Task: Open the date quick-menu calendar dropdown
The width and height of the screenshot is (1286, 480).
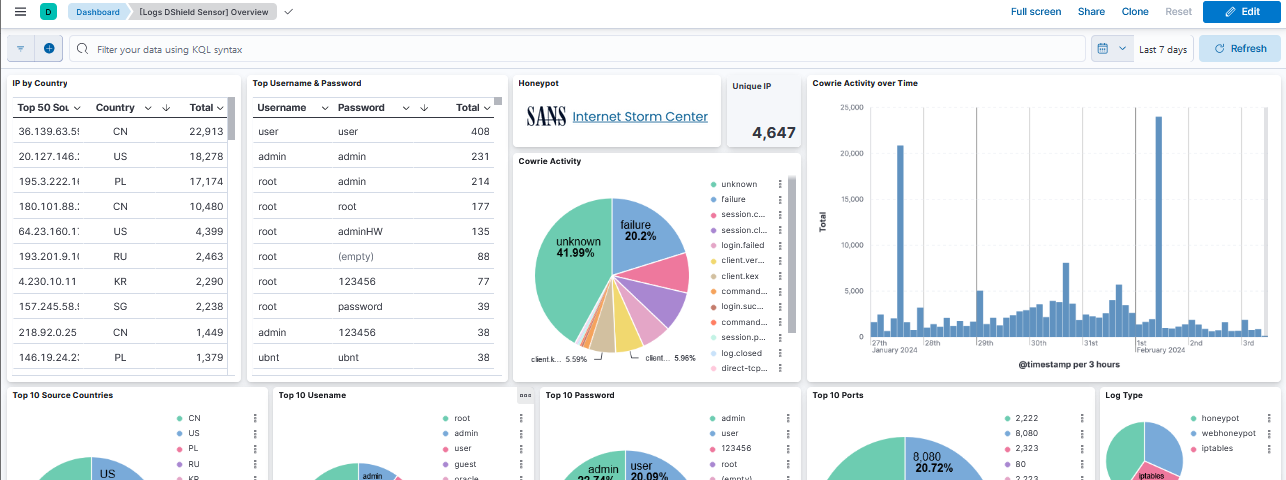Action: (x=1112, y=48)
